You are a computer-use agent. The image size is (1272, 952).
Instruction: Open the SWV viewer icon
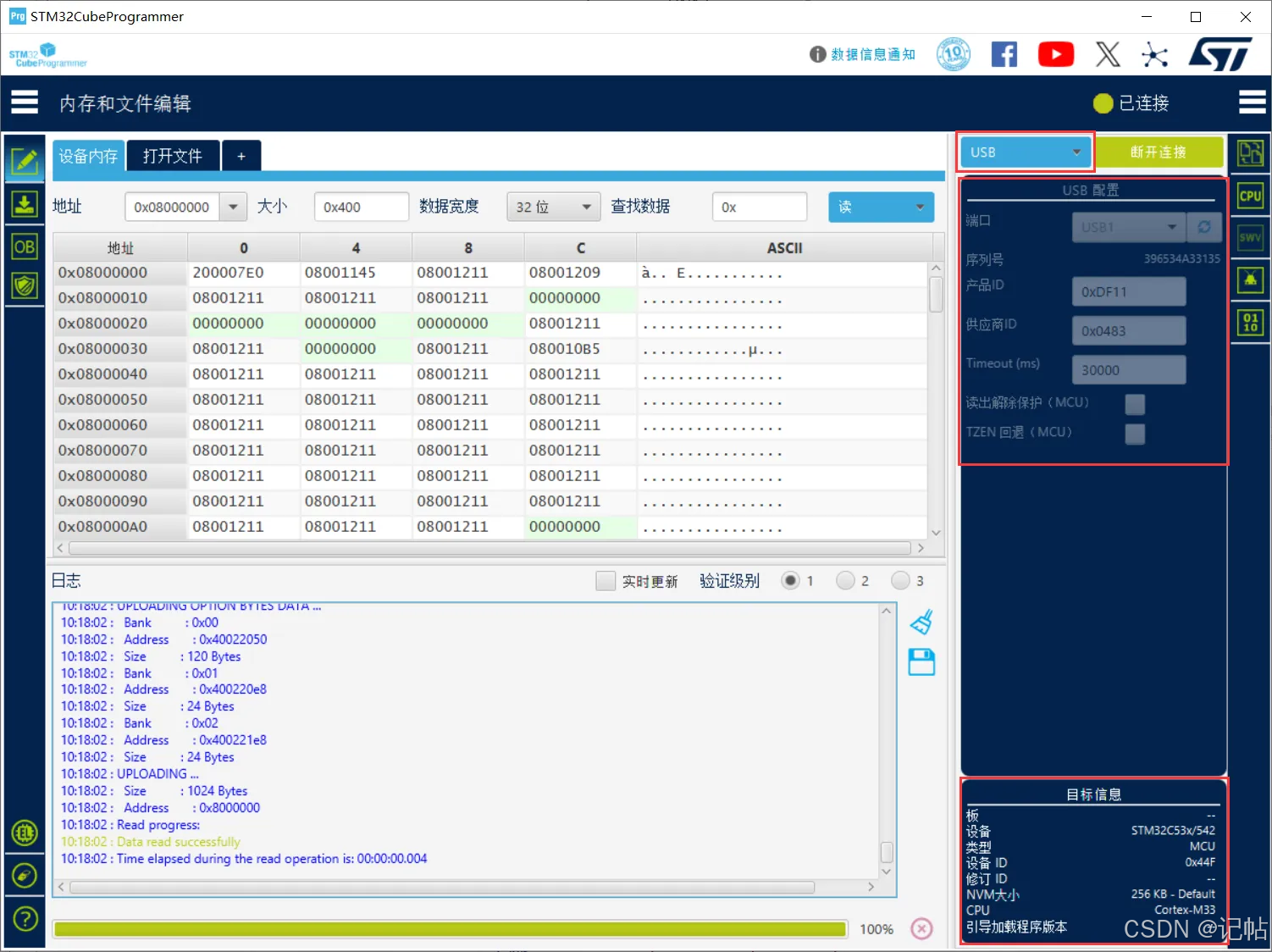(x=1250, y=238)
